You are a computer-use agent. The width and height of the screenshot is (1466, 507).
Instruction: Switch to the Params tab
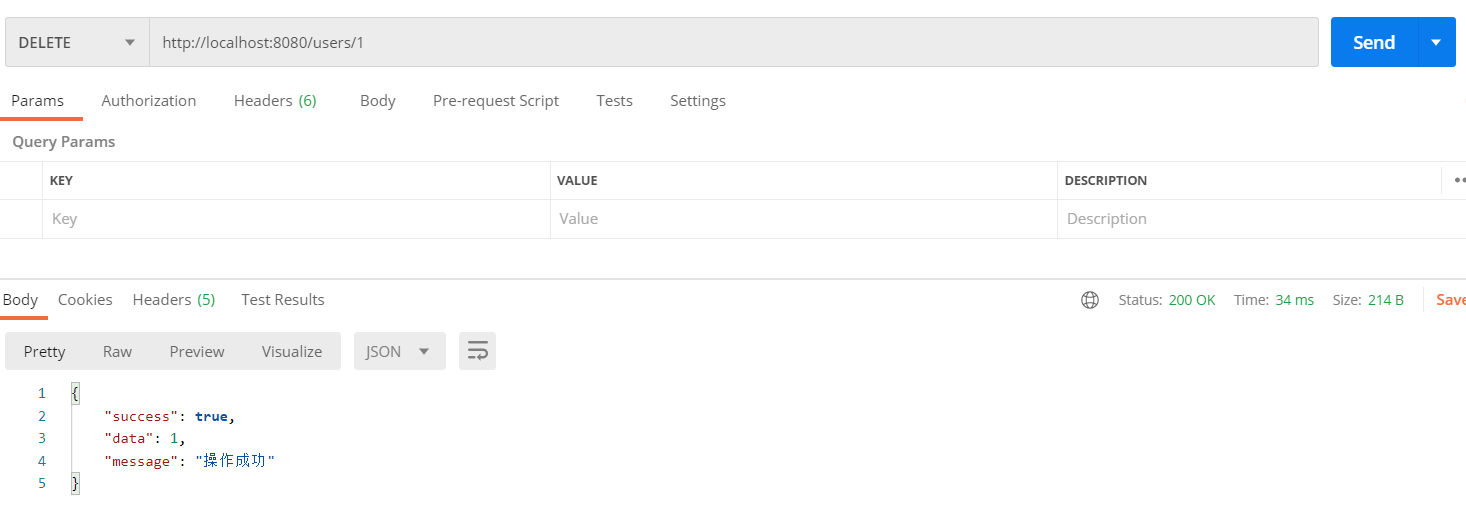38,101
